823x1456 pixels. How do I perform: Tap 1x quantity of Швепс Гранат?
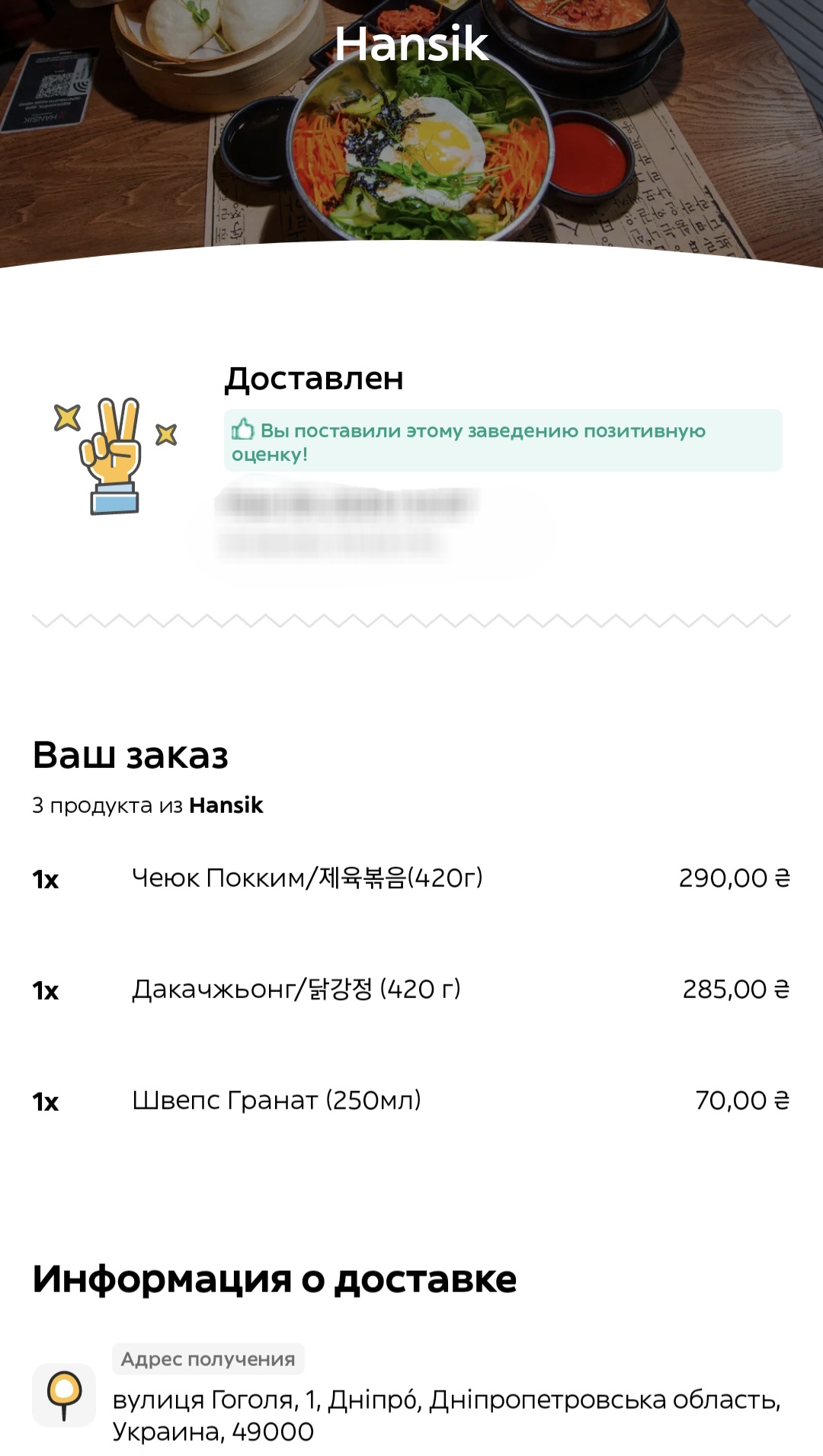click(x=46, y=1102)
